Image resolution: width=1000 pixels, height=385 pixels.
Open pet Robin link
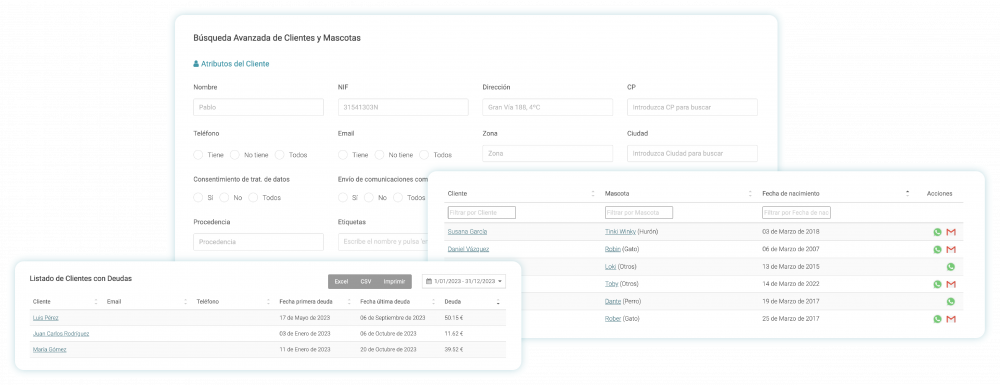tap(612, 249)
